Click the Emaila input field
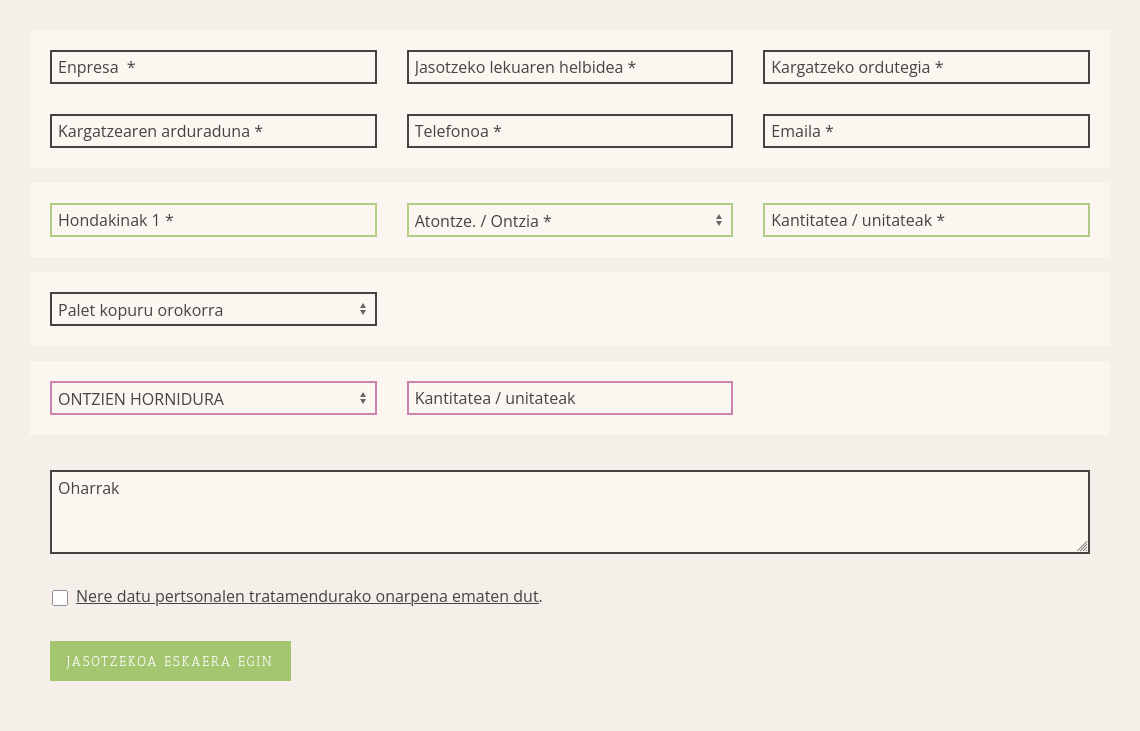The height and width of the screenshot is (731, 1140). click(x=926, y=131)
